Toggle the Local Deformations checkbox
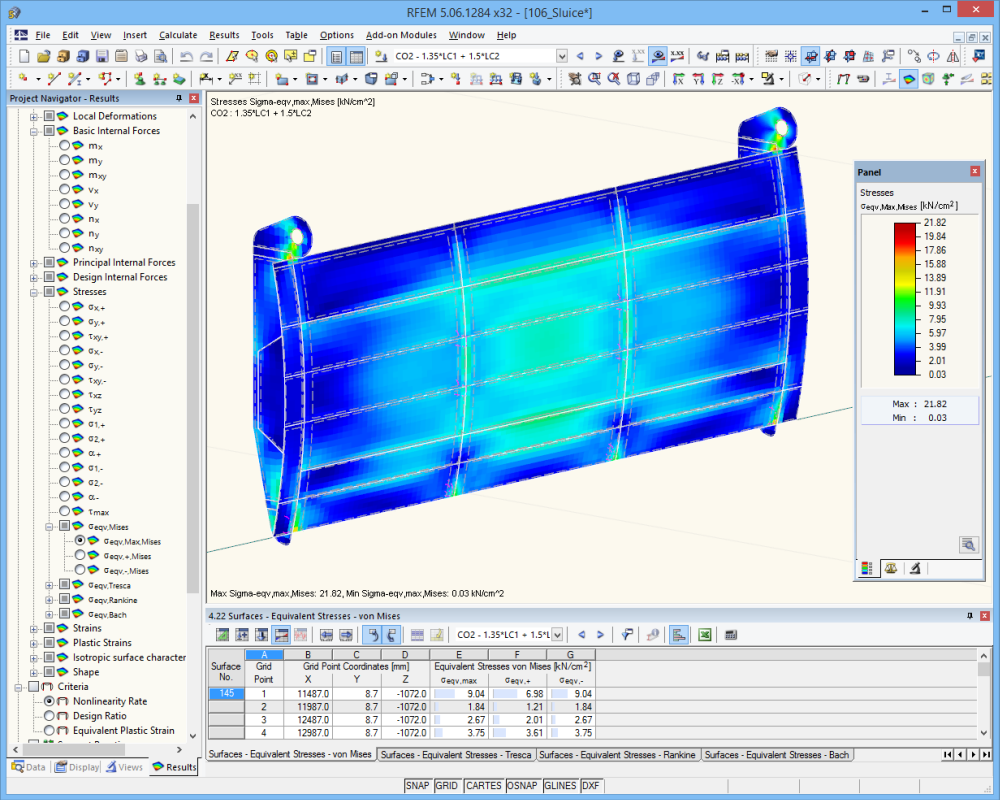The height and width of the screenshot is (800, 1000). (x=49, y=116)
